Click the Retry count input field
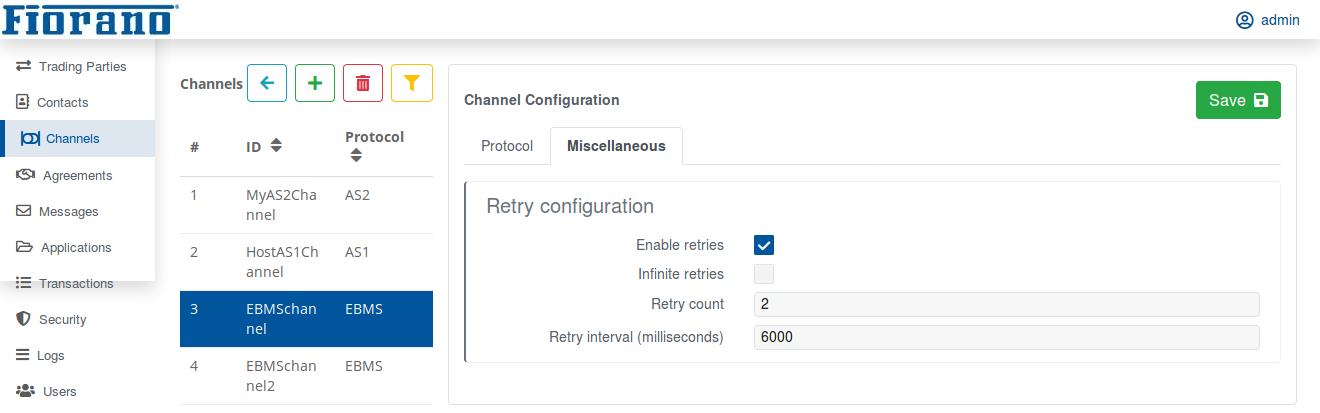This screenshot has height=413, width=1320. tap(1007, 304)
